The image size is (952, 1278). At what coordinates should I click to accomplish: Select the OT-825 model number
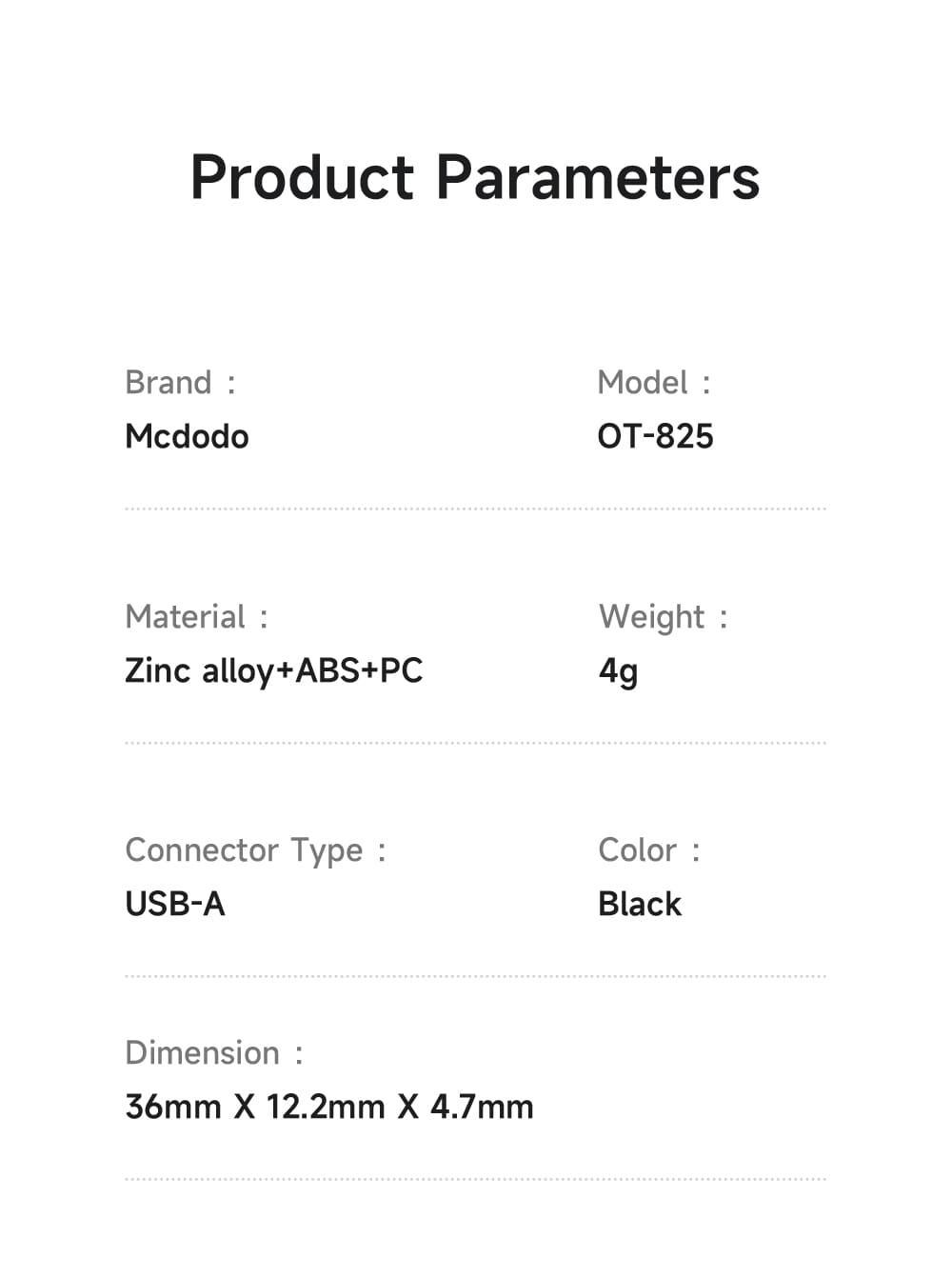pyautogui.click(x=655, y=437)
